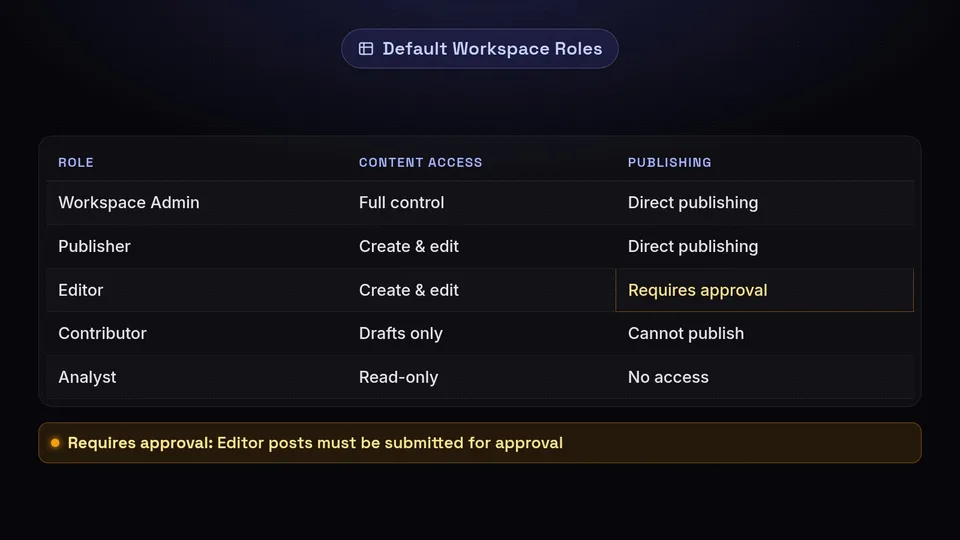Select the Publisher role cell
The image size is (960, 540).
pos(94,246)
